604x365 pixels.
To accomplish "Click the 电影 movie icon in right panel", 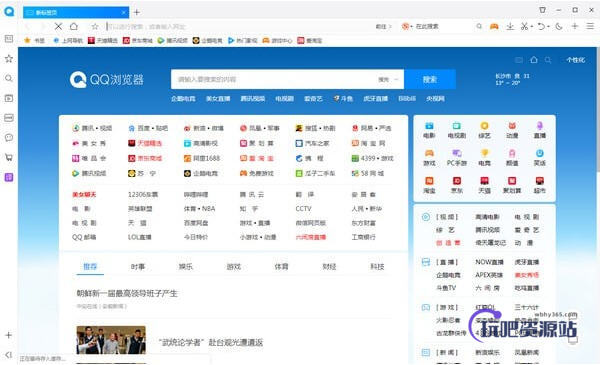I will point(429,126).
